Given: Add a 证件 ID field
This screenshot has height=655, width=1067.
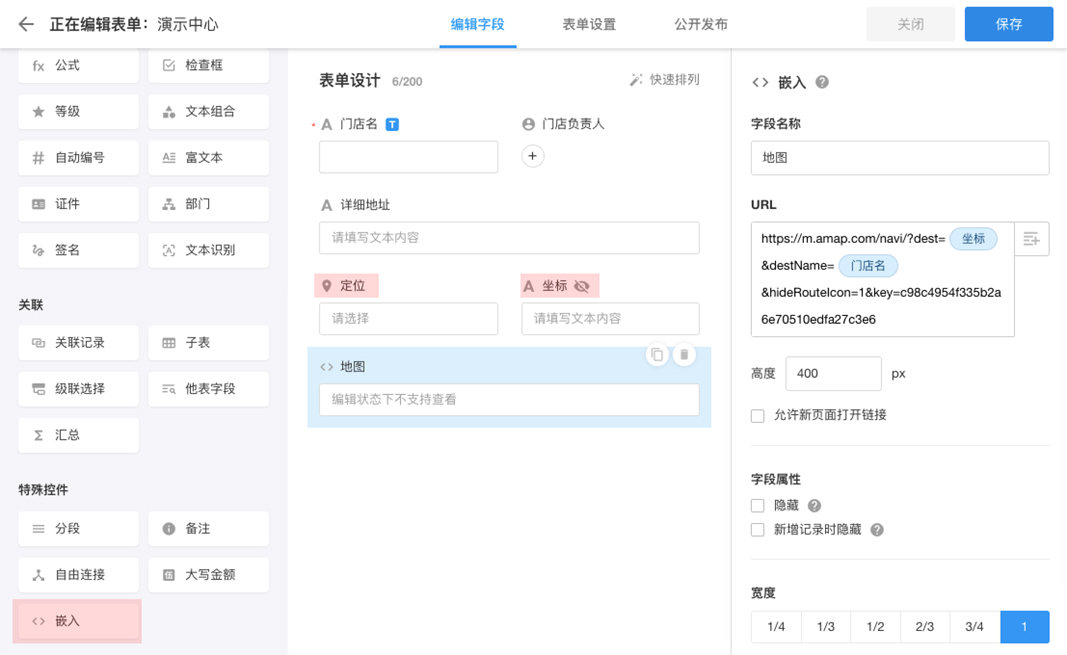Looking at the screenshot, I should click(x=78, y=204).
